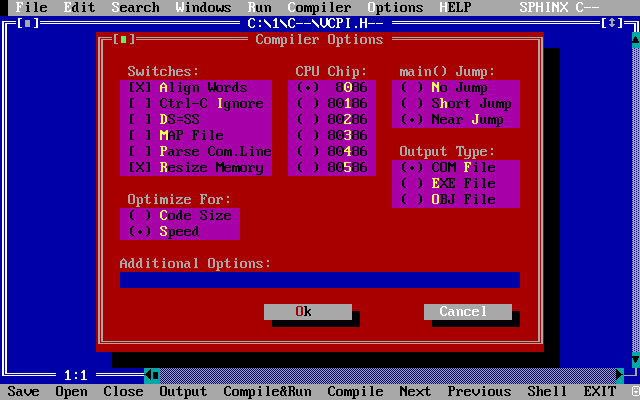Toggle the Resize Memory checkbox
Screen dimensions: 640x400
click(196, 168)
